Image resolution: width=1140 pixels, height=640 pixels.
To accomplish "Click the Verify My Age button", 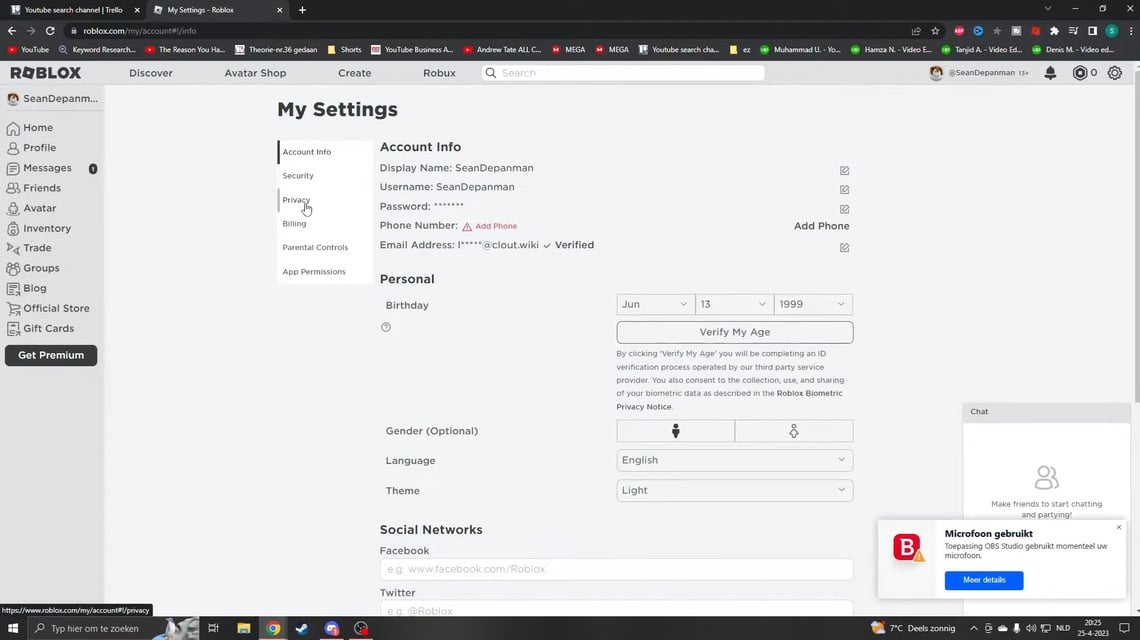I will (734, 331).
